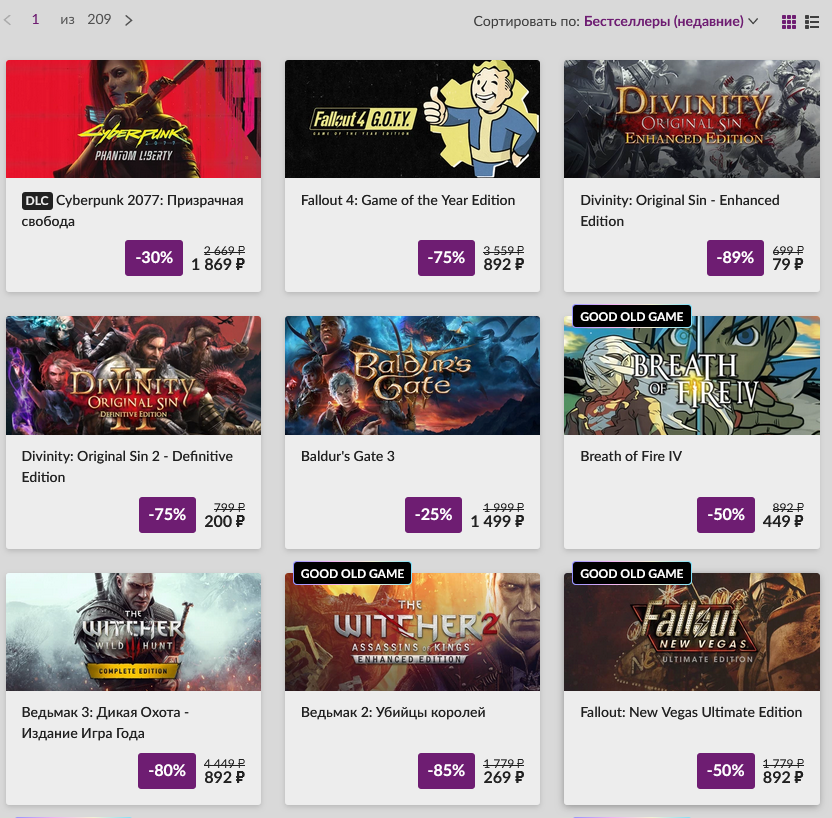The image size is (832, 818).
Task: Open Fallout 4: Game of the Year Edition title
Action: click(408, 200)
